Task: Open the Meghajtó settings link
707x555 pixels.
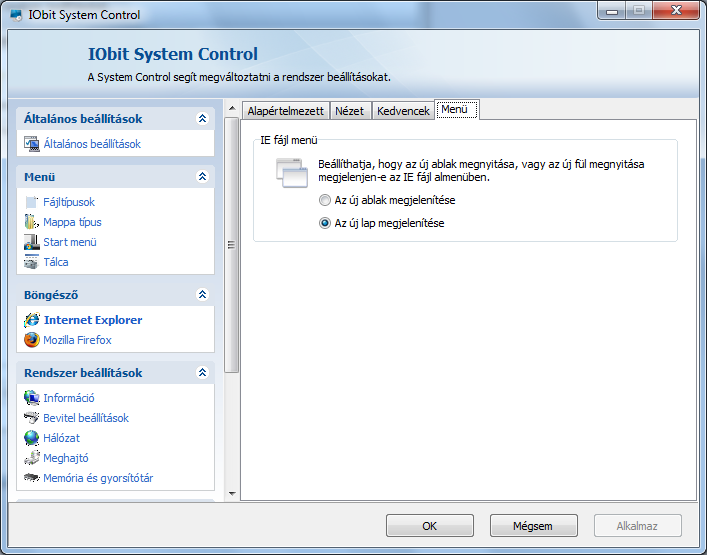Action: click(x=66, y=458)
